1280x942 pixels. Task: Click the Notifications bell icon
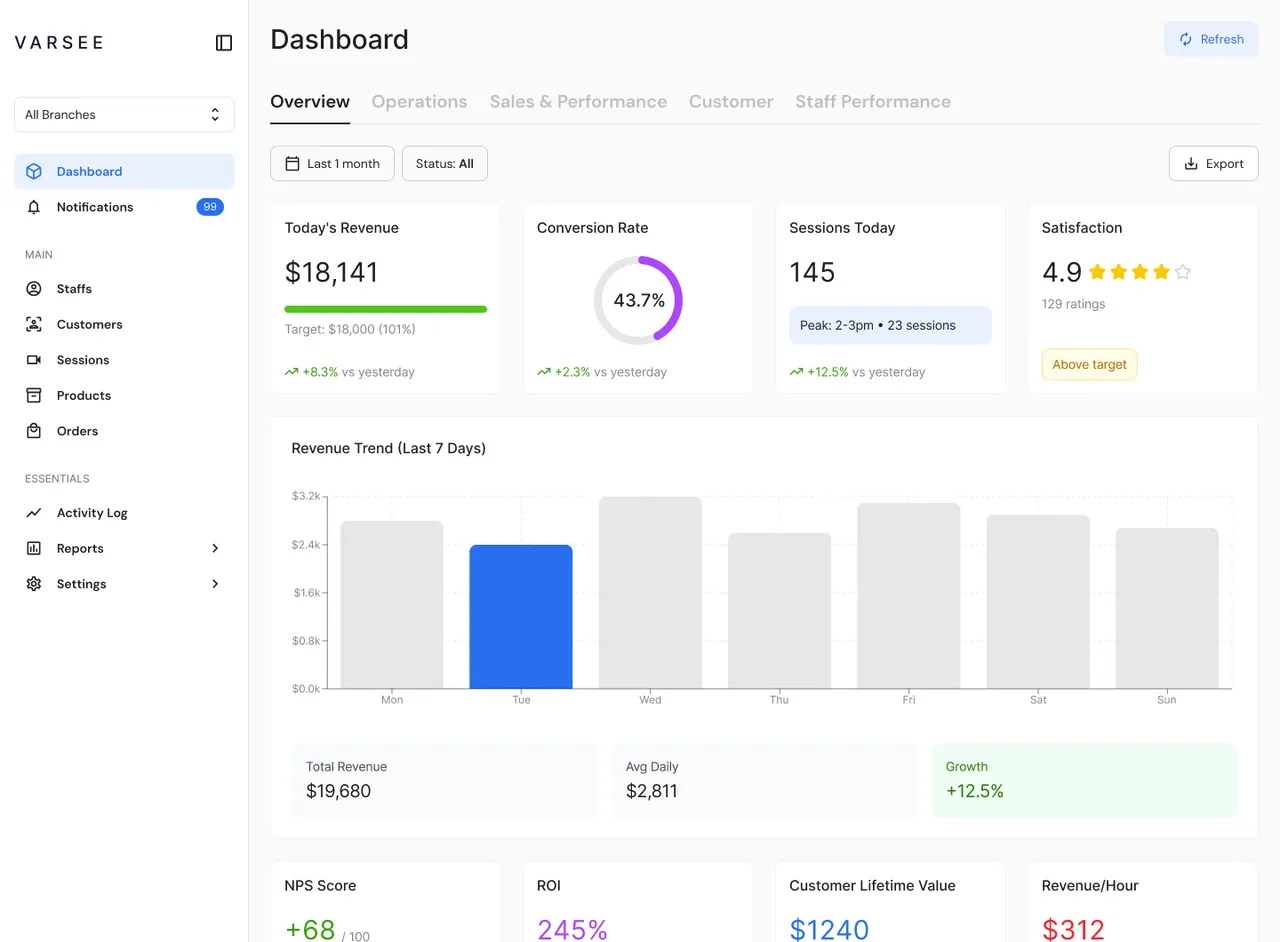pos(34,207)
